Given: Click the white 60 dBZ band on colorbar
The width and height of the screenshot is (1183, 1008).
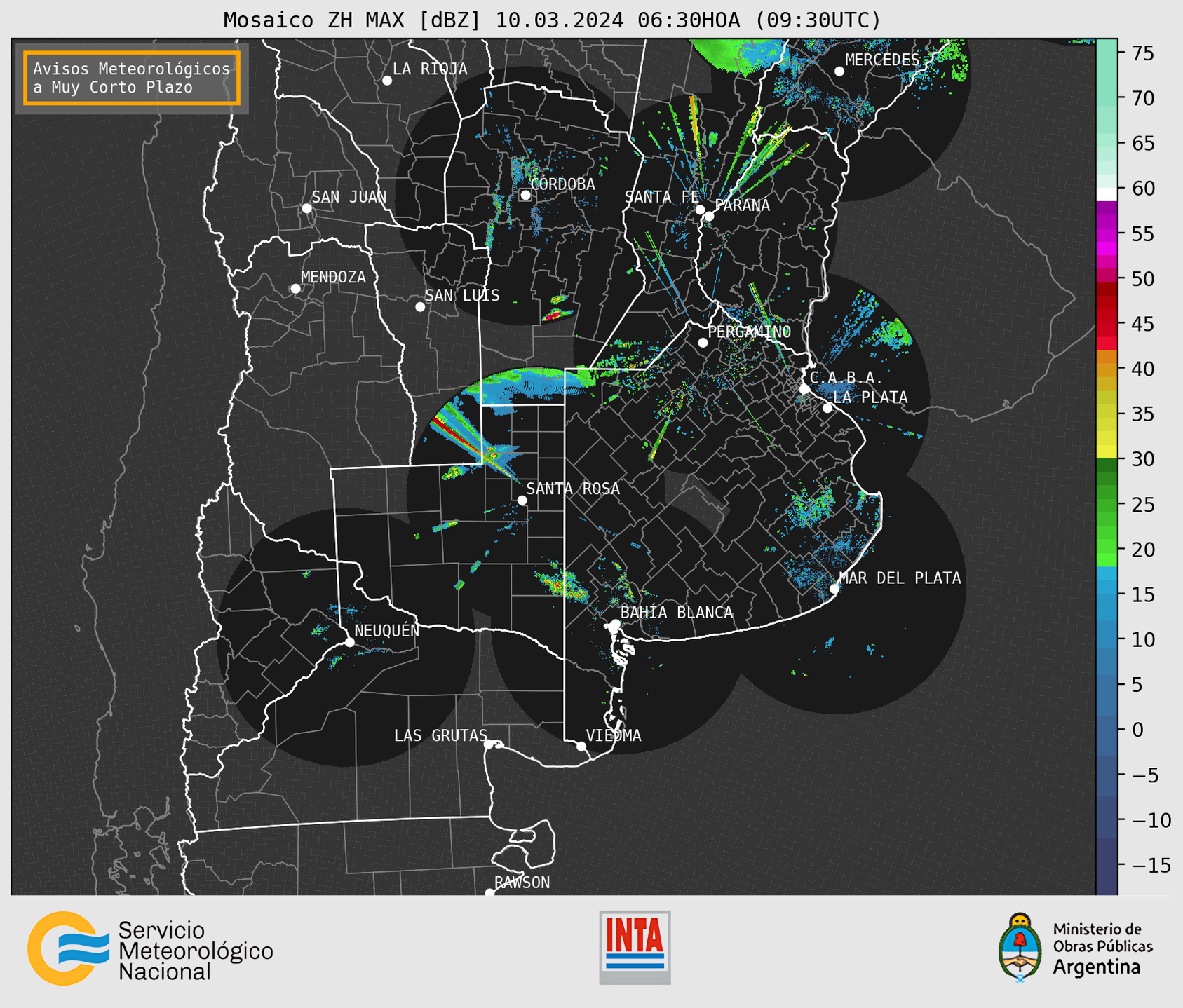Looking at the screenshot, I should [1107, 195].
